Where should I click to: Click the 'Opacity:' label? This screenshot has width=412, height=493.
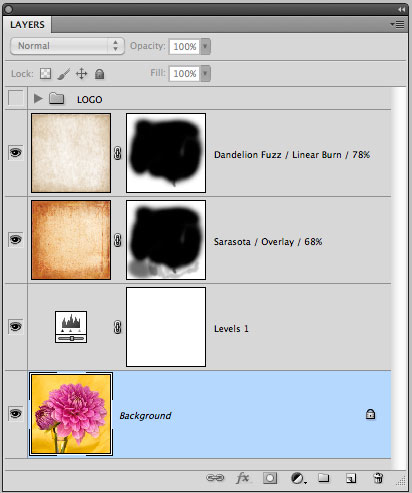tap(148, 46)
